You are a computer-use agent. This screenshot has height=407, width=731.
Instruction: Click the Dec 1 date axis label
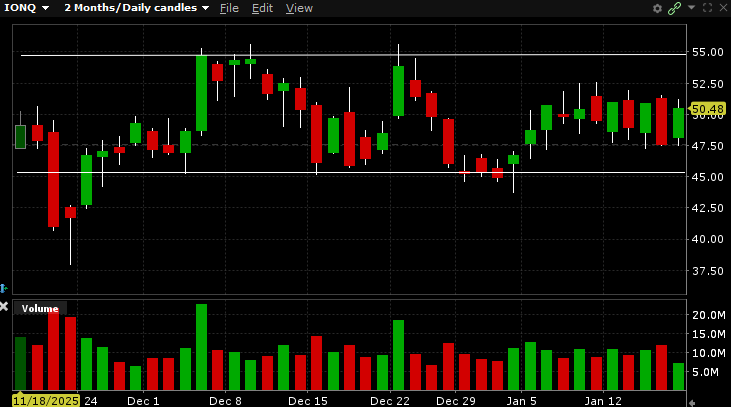pos(143,401)
